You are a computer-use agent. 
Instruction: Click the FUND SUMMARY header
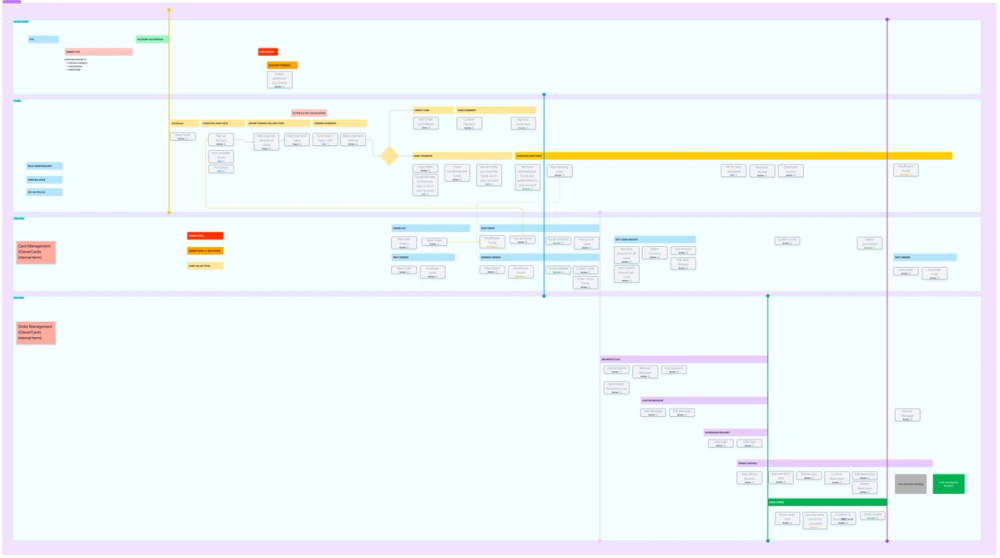(x=496, y=110)
